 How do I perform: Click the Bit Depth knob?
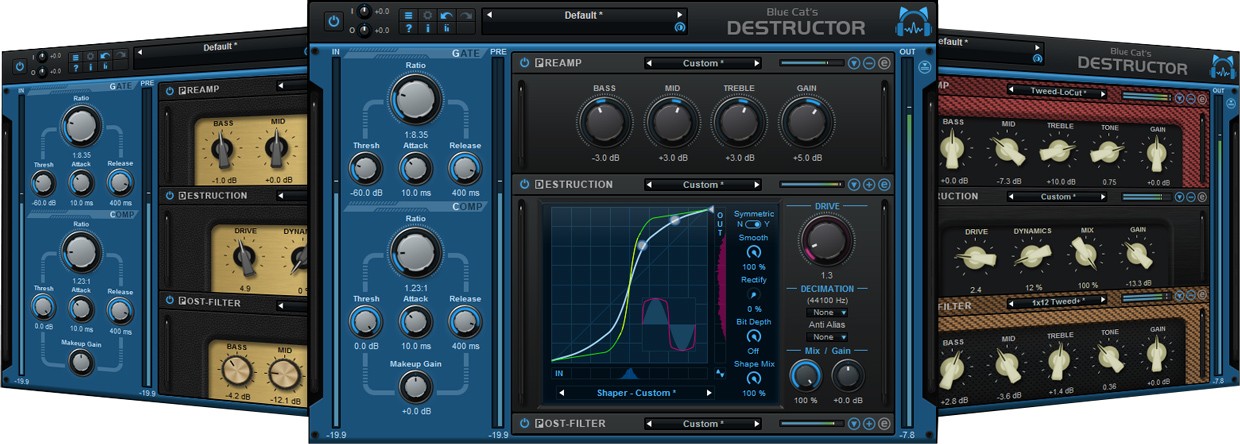(753, 337)
